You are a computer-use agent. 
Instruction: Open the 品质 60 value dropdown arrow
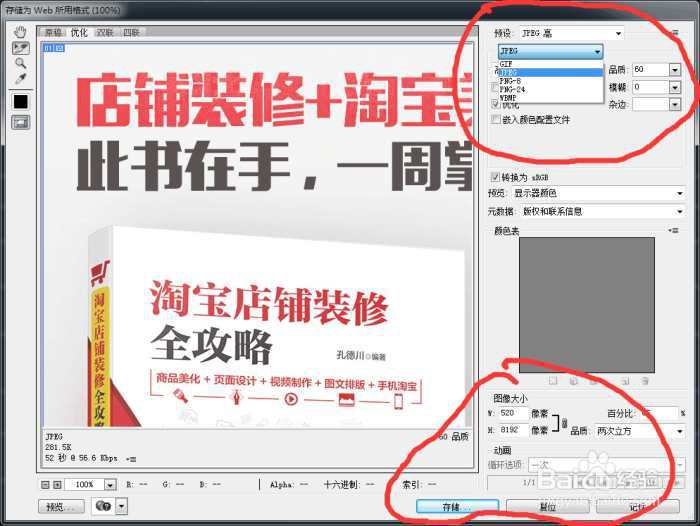[x=675, y=70]
